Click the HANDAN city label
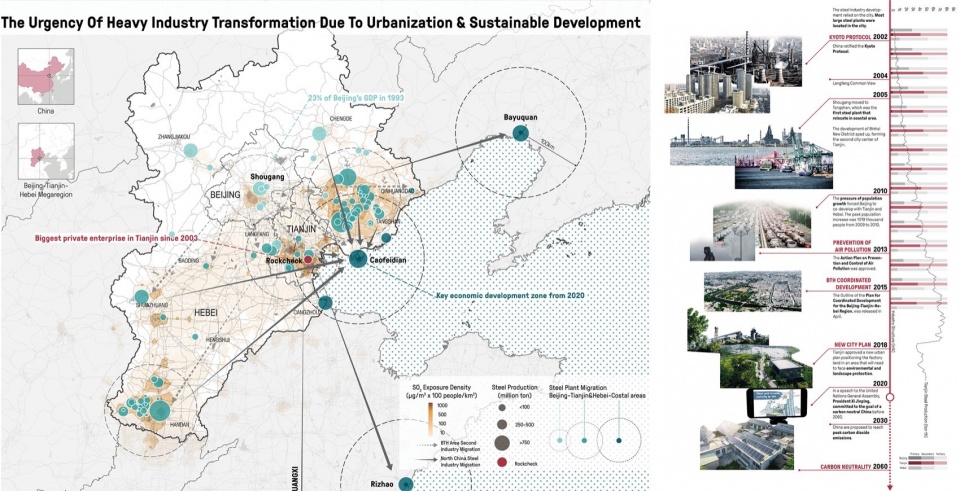This screenshot has width=960, height=491. (x=179, y=424)
